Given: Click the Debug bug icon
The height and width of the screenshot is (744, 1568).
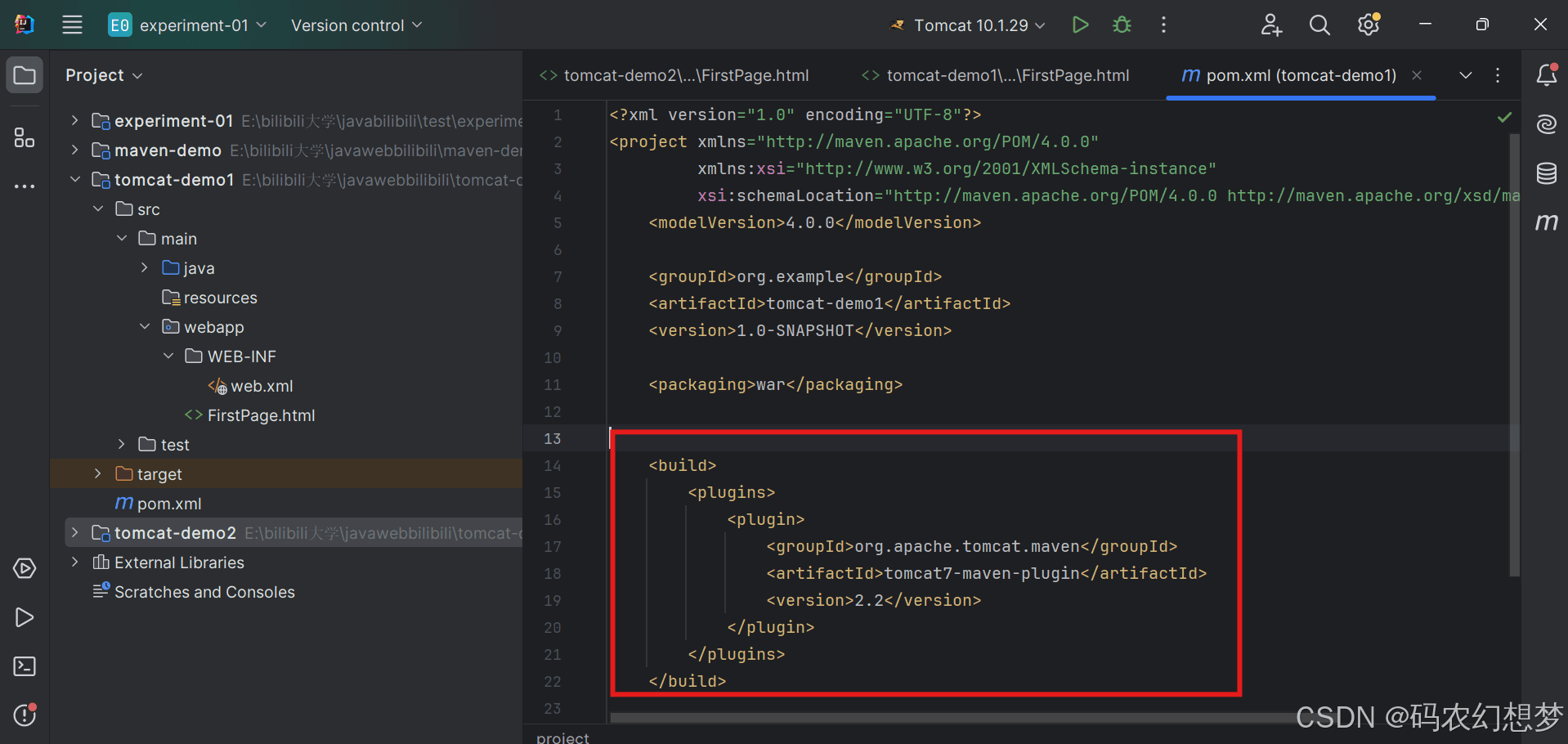Looking at the screenshot, I should coord(1122,25).
